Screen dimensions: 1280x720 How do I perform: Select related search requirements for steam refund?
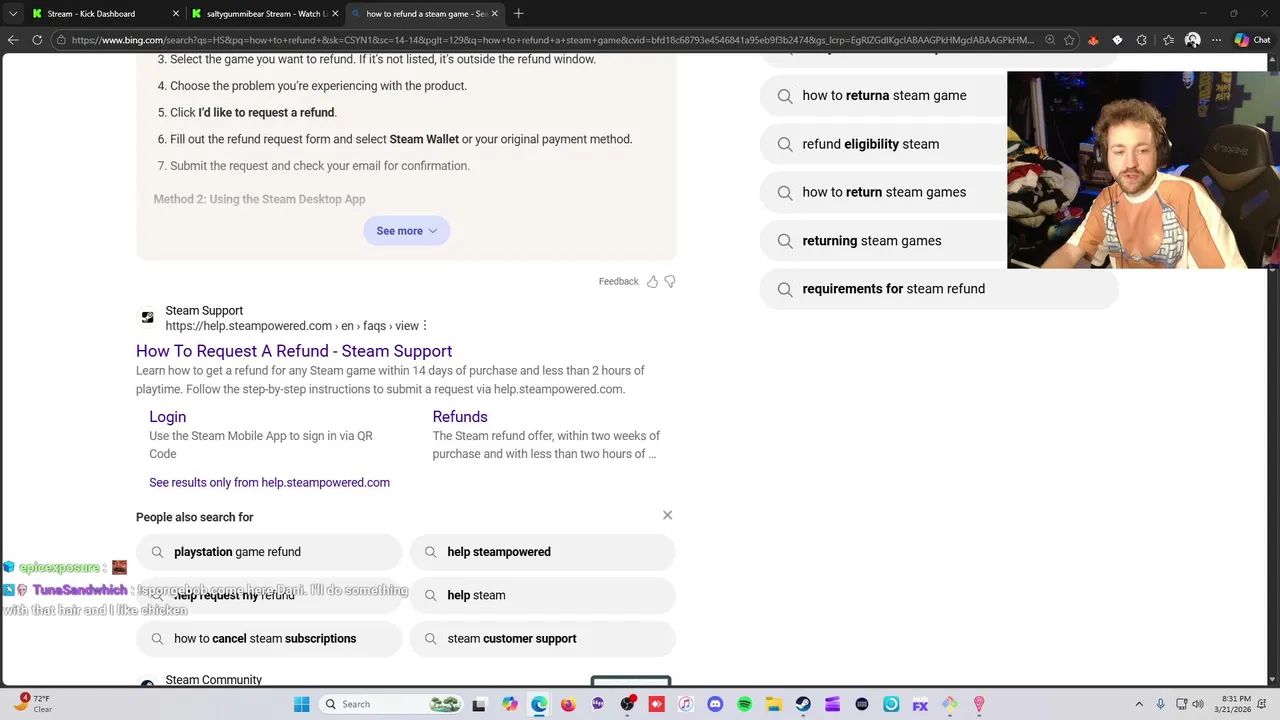pos(939,289)
